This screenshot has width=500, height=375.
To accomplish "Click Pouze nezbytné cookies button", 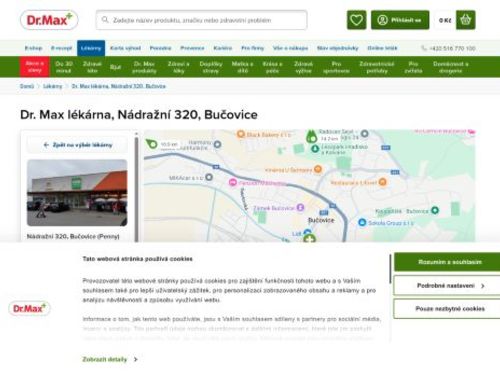I will pos(447,309).
